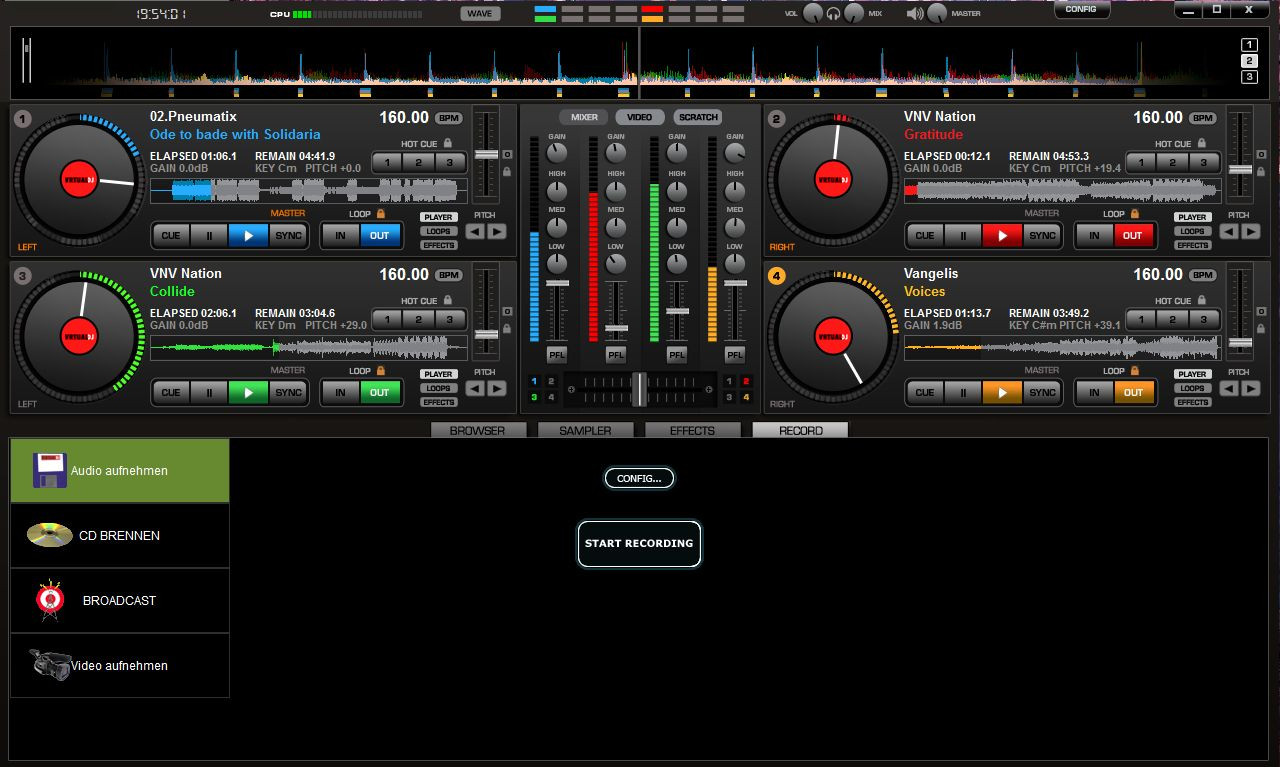1280x767 pixels.
Task: Click the headphones monitor icon in the top bar
Action: tap(833, 12)
